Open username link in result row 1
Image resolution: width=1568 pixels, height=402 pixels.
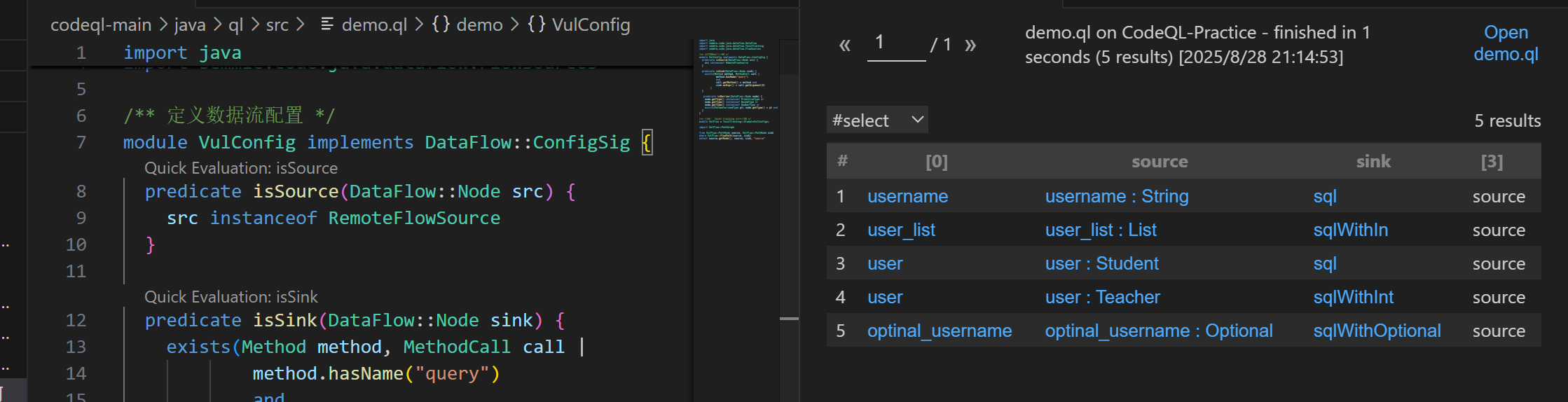[907, 196]
